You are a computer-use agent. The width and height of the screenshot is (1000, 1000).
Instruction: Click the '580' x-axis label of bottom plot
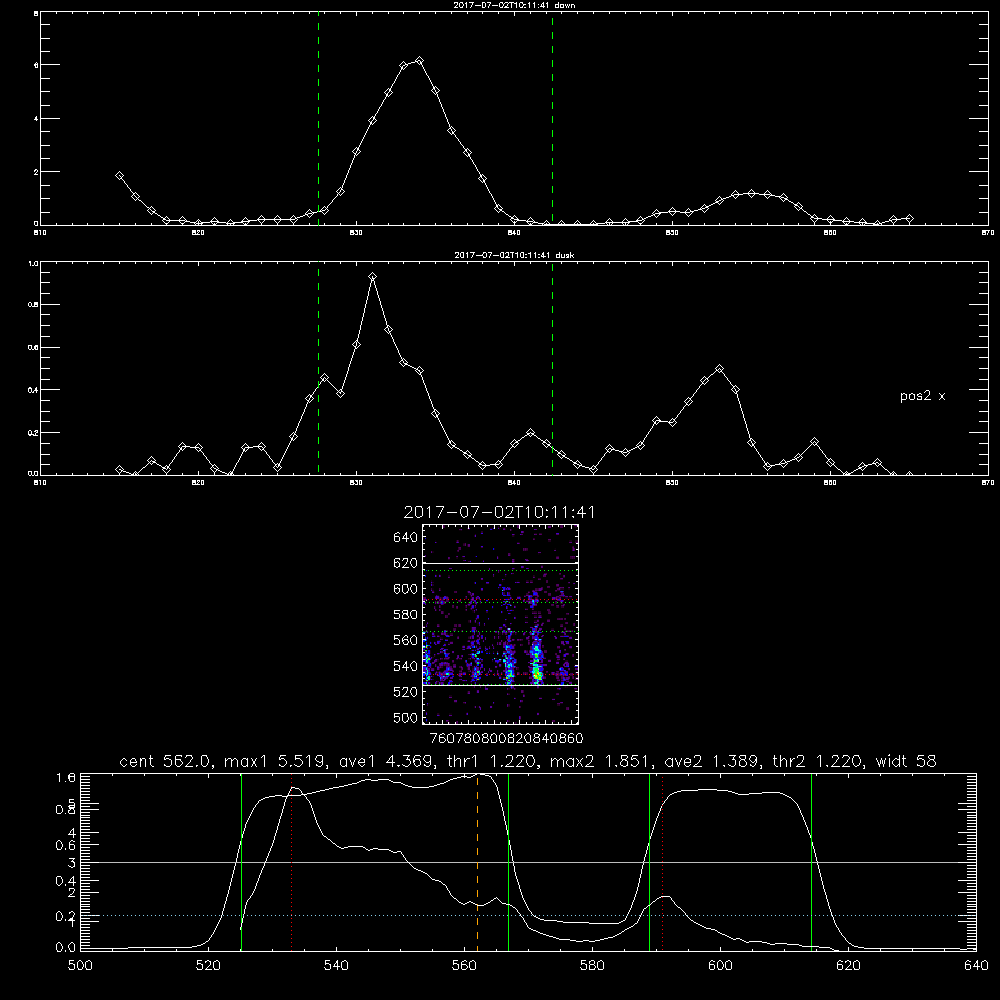592,966
